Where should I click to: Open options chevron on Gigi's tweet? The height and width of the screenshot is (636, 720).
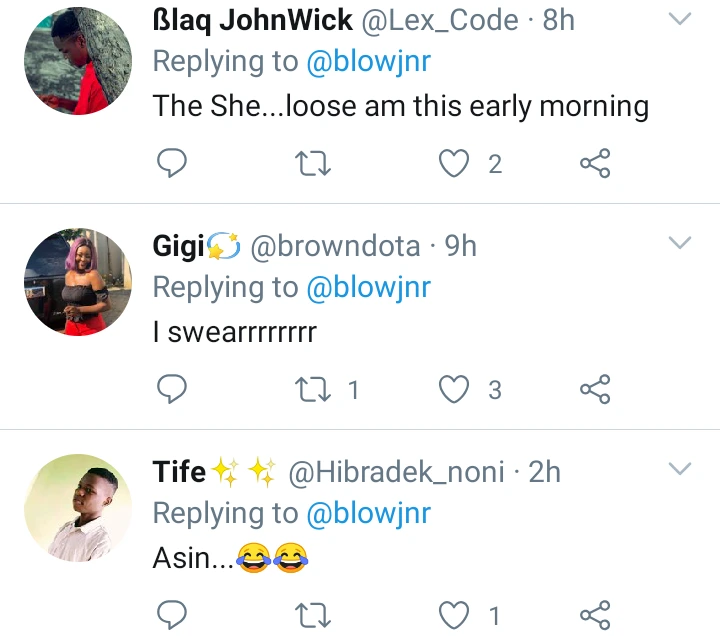coord(680,242)
